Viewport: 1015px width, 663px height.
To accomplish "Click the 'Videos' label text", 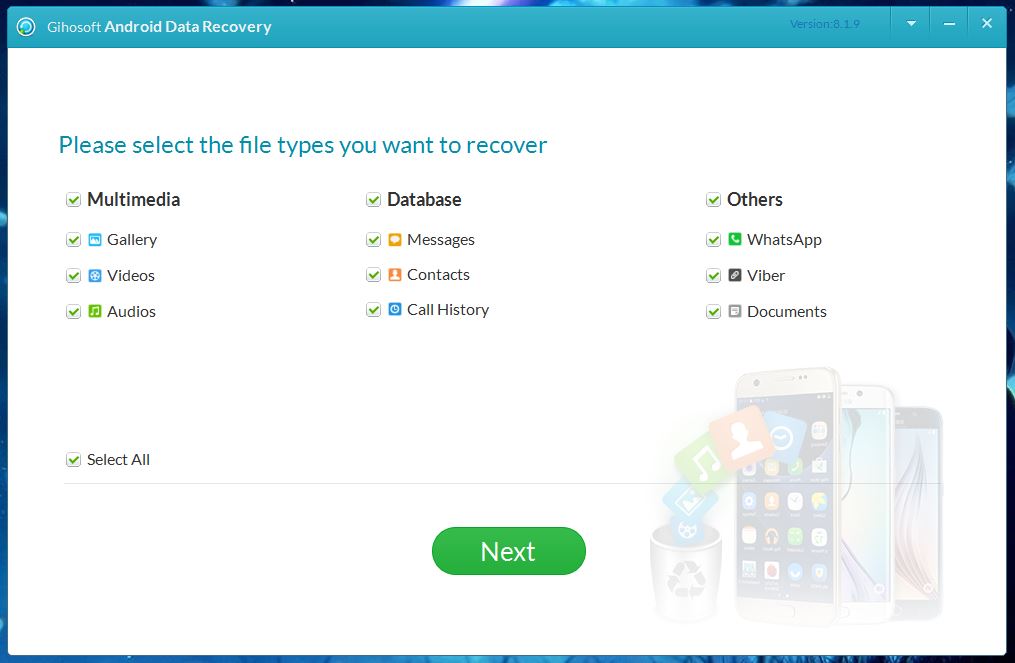I will (x=131, y=276).
